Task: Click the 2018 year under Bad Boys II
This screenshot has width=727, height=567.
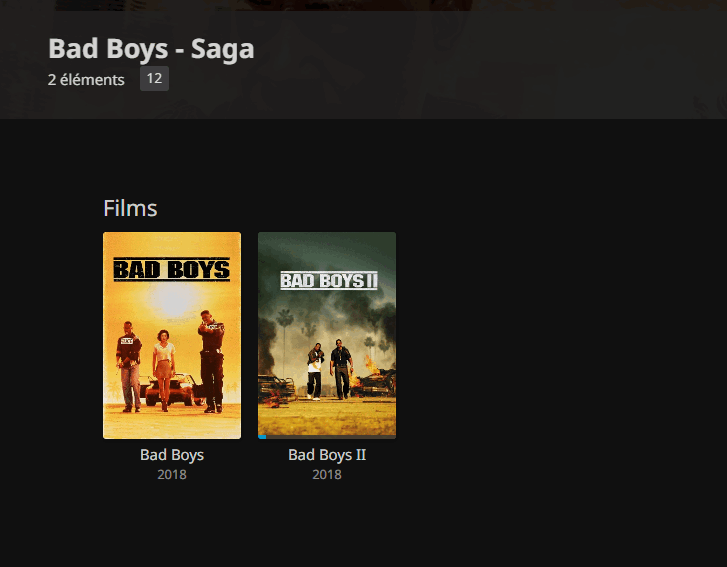Action: [x=327, y=474]
